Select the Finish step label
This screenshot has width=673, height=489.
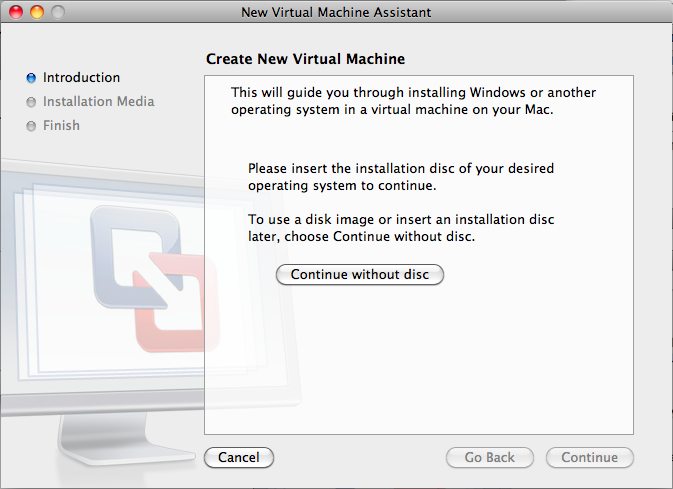tap(61, 125)
